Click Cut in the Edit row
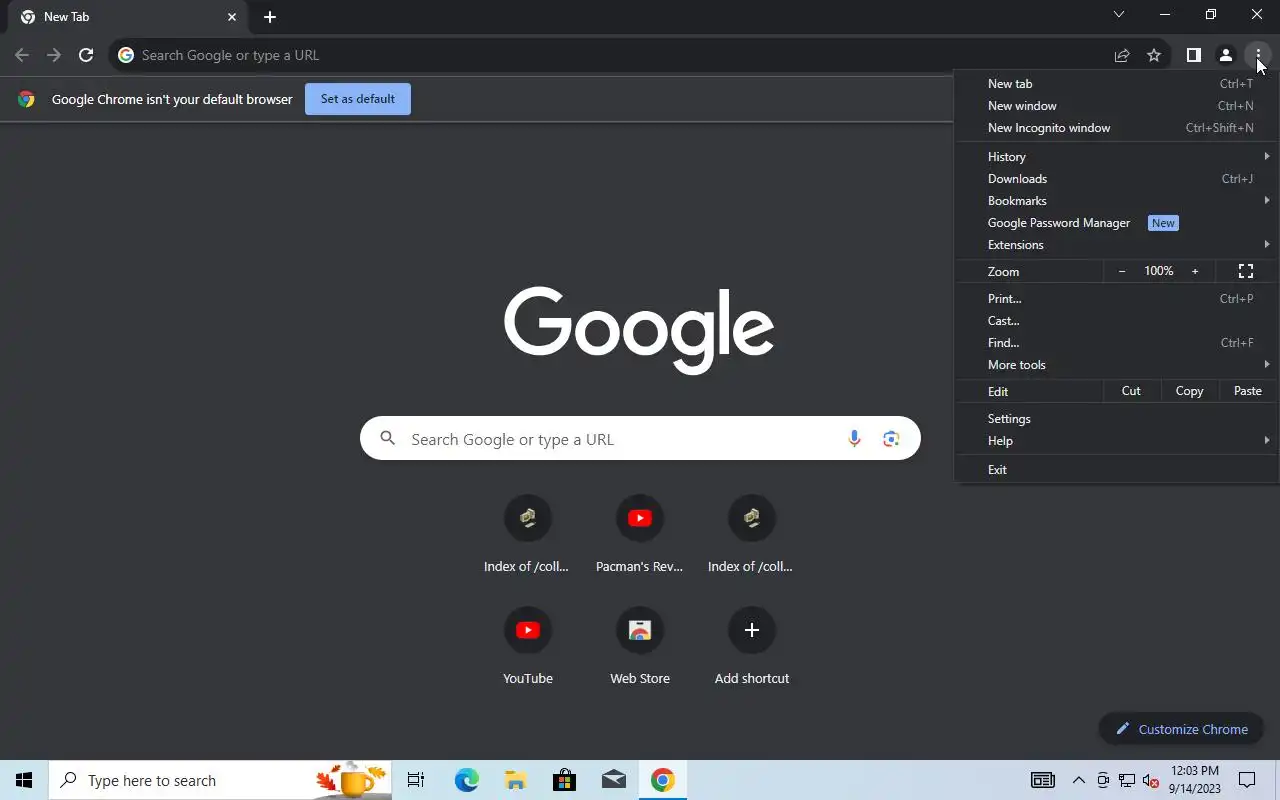Viewport: 1280px width, 800px height. click(1131, 392)
